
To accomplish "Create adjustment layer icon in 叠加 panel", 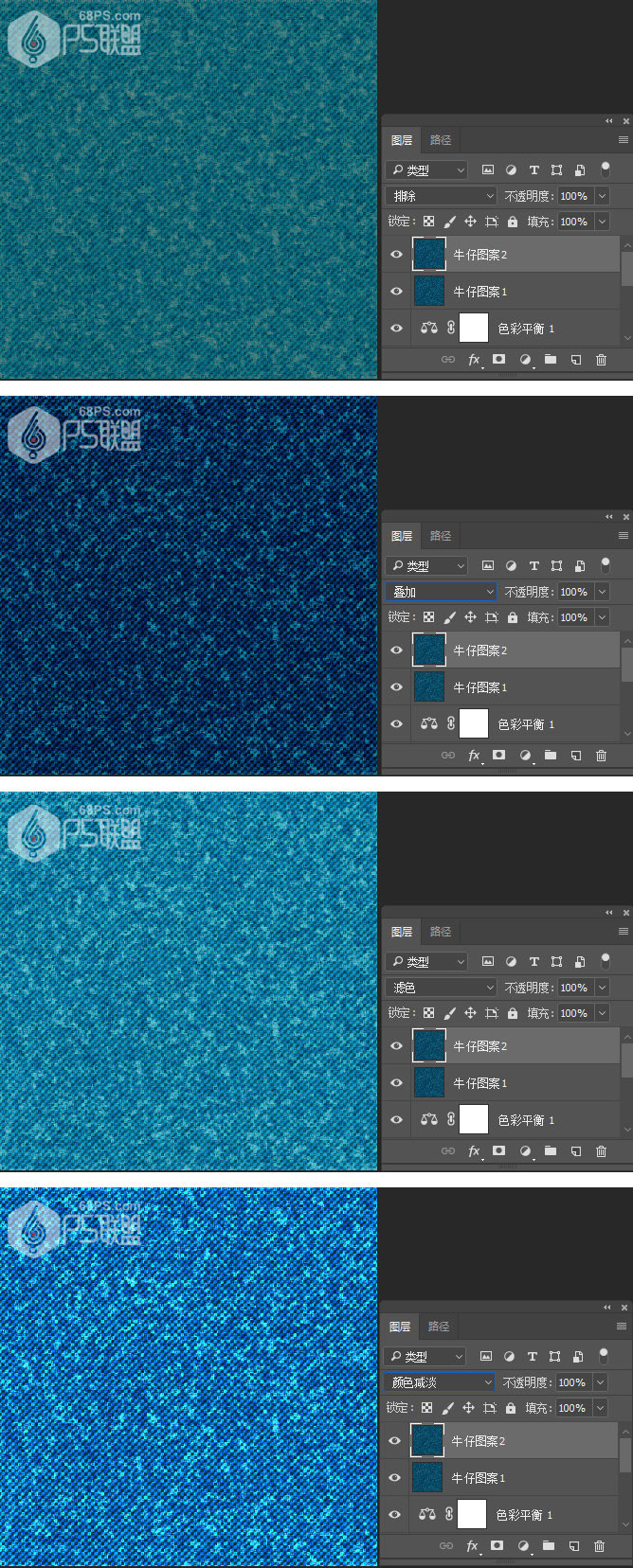I will [525, 756].
